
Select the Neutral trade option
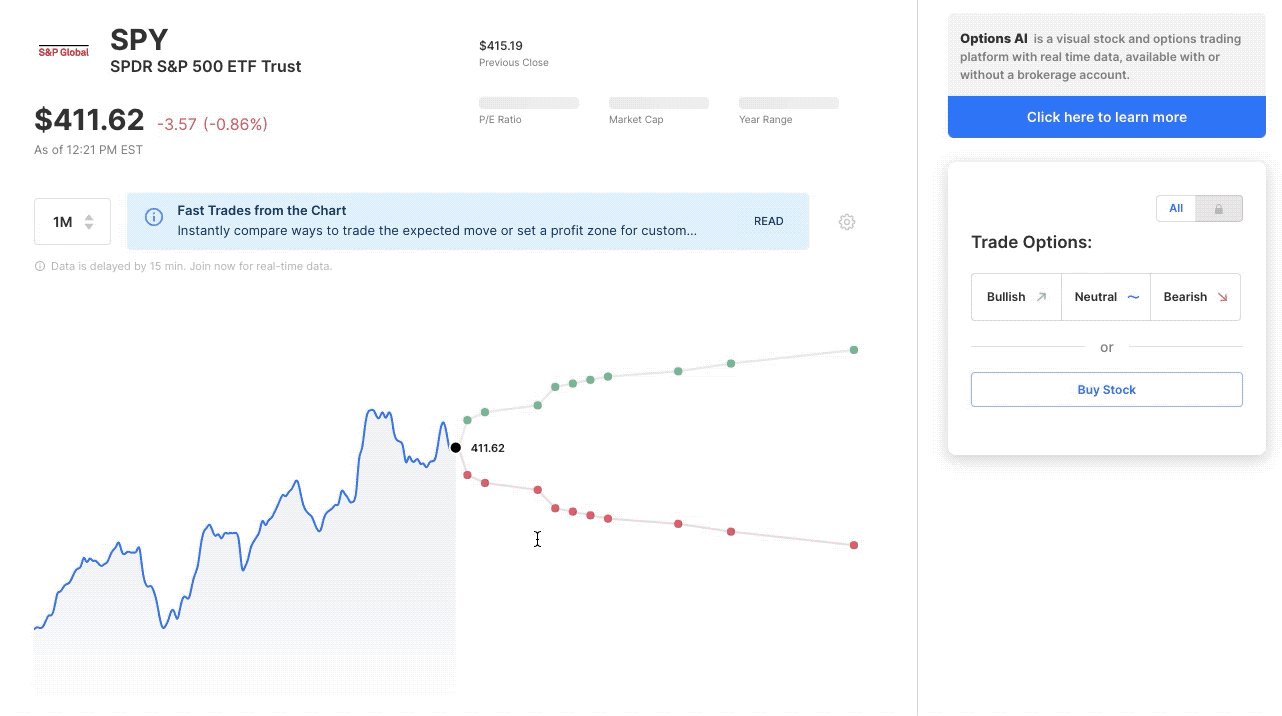pos(1106,297)
